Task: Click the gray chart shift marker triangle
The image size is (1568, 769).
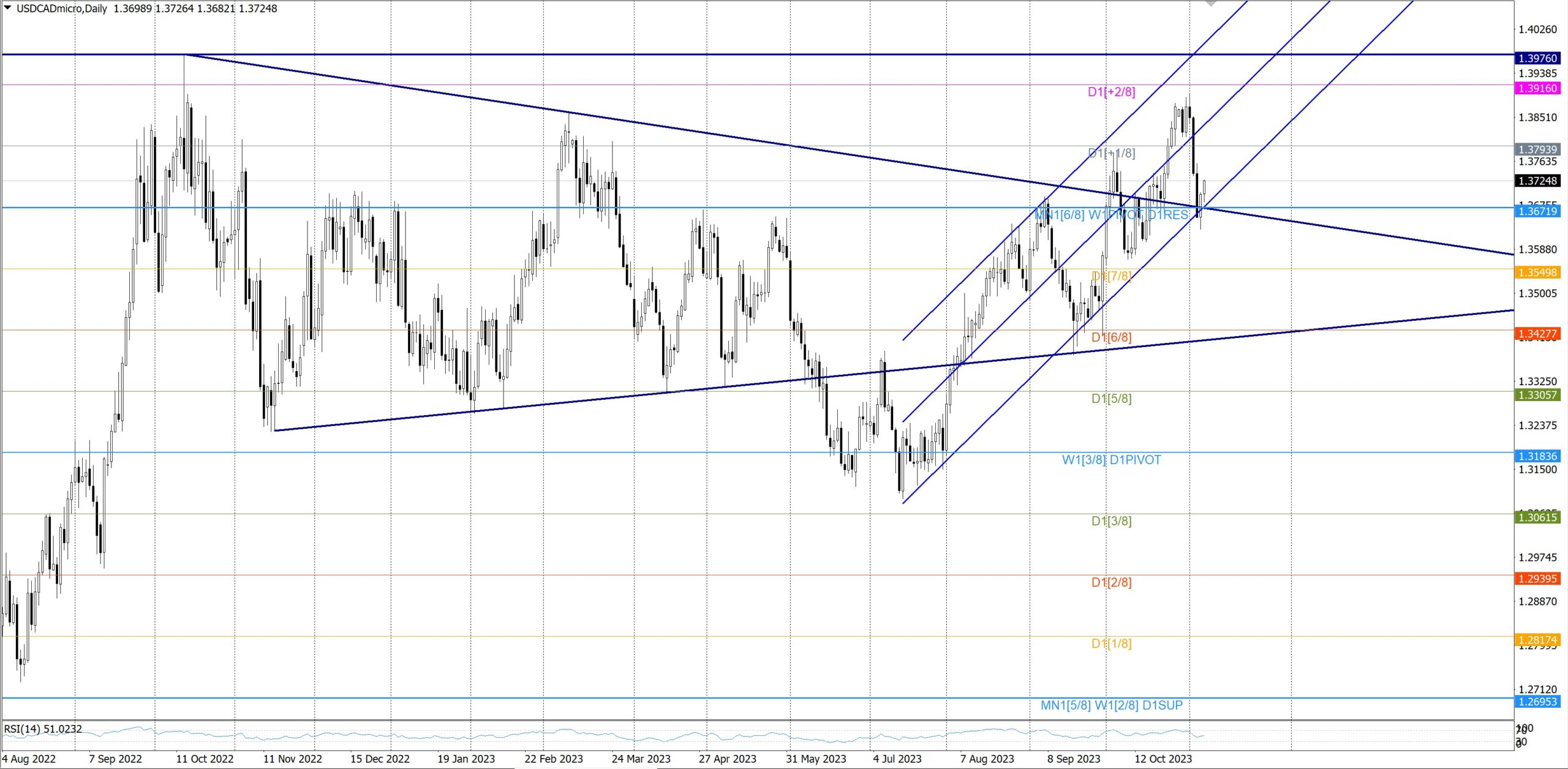Action: [x=1211, y=3]
